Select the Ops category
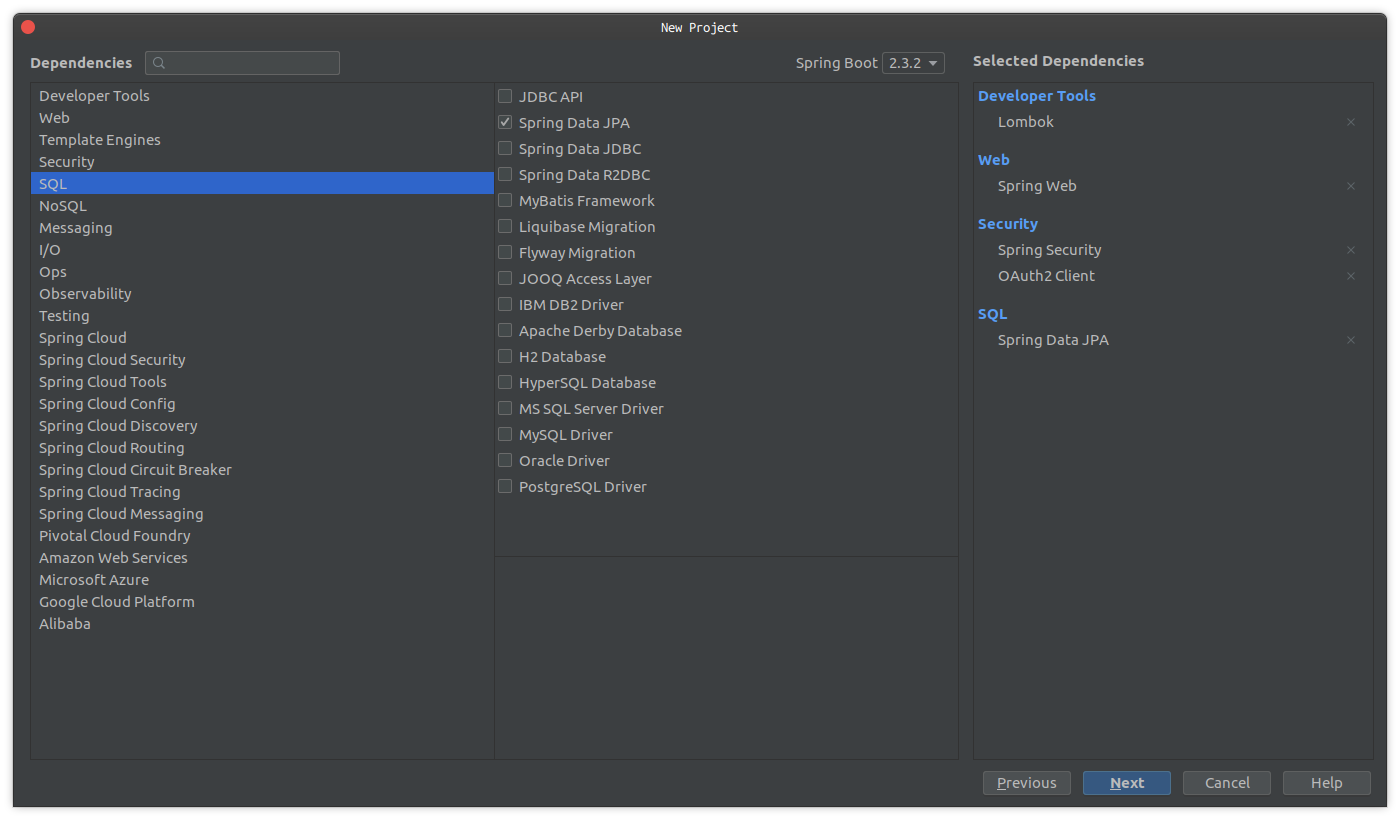The image size is (1400, 820). (x=262, y=272)
